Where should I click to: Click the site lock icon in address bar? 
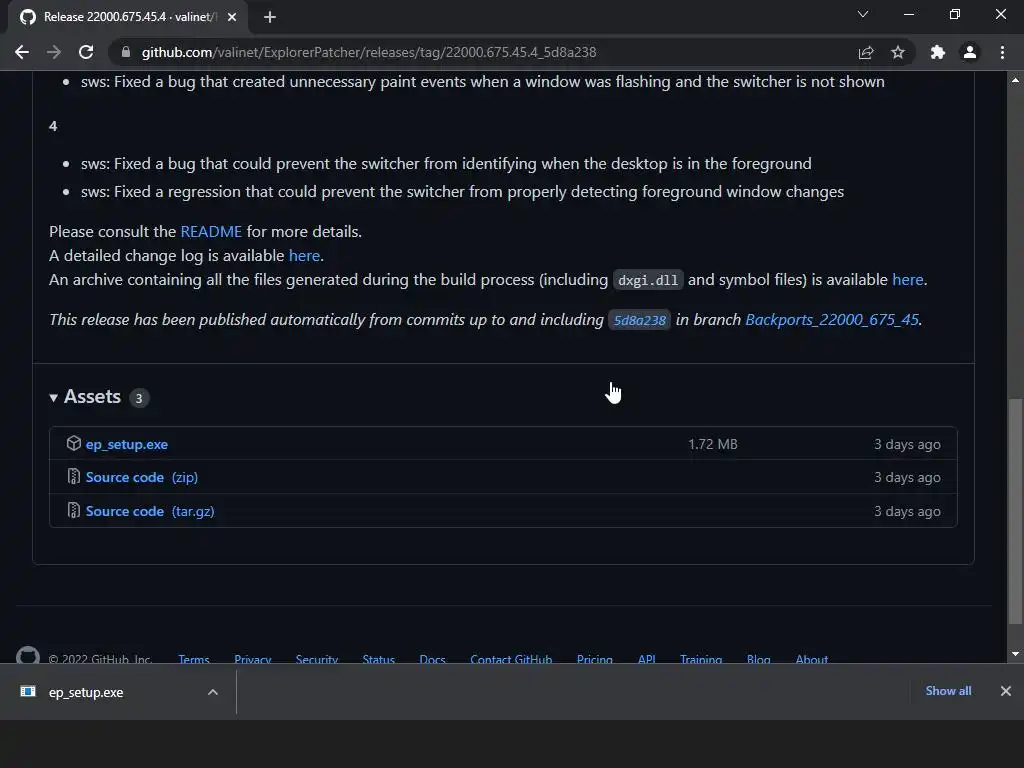[125, 52]
